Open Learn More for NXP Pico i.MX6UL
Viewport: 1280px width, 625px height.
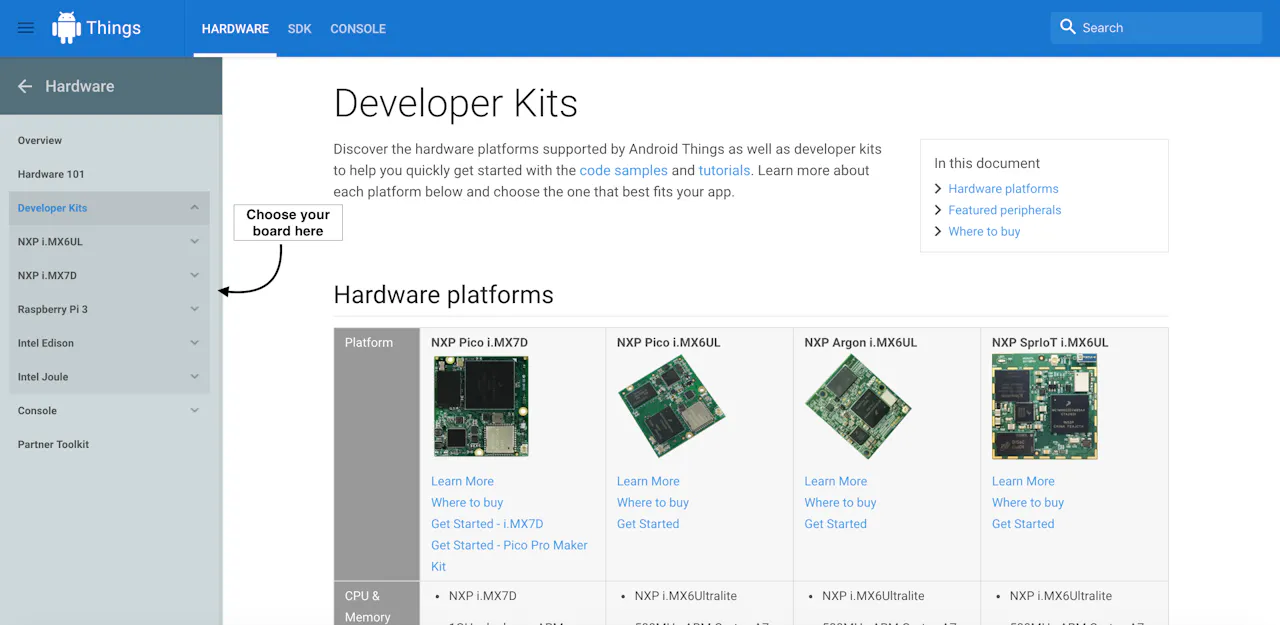click(x=648, y=481)
